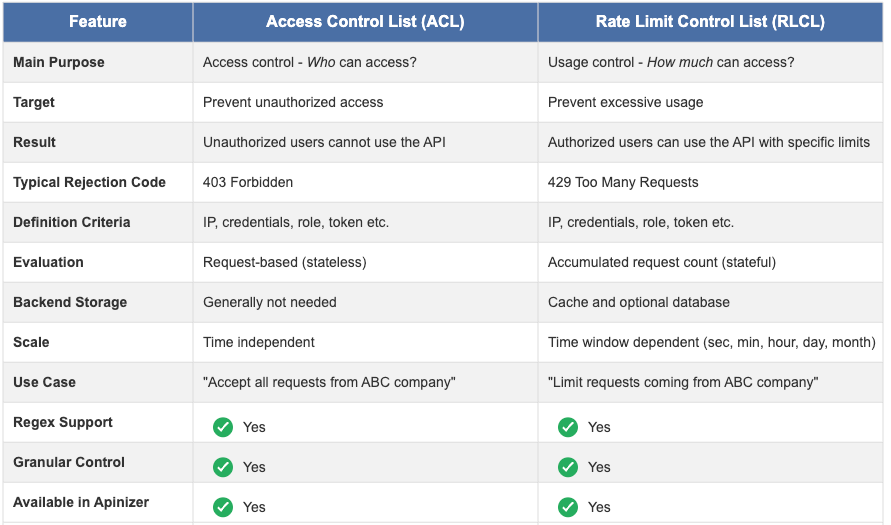The width and height of the screenshot is (891, 525).
Task: Select the Typical Rejection Code row label
Action: coord(89,182)
